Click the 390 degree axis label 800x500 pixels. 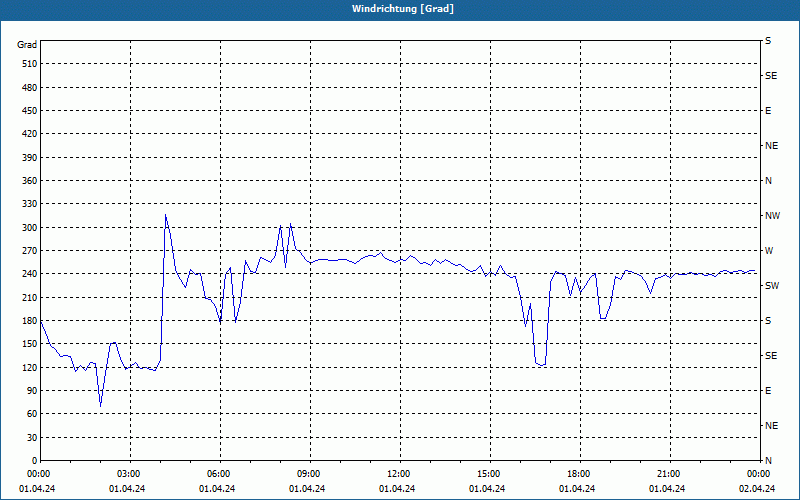point(30,157)
